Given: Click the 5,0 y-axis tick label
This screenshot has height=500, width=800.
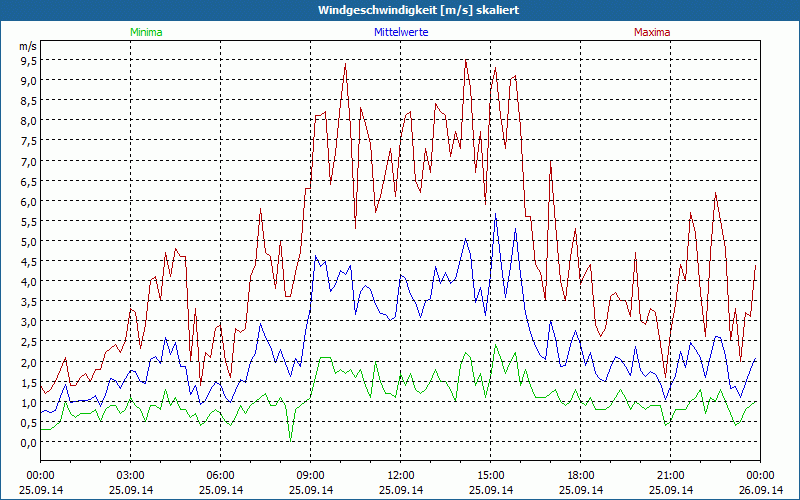Looking at the screenshot, I should tap(28, 241).
